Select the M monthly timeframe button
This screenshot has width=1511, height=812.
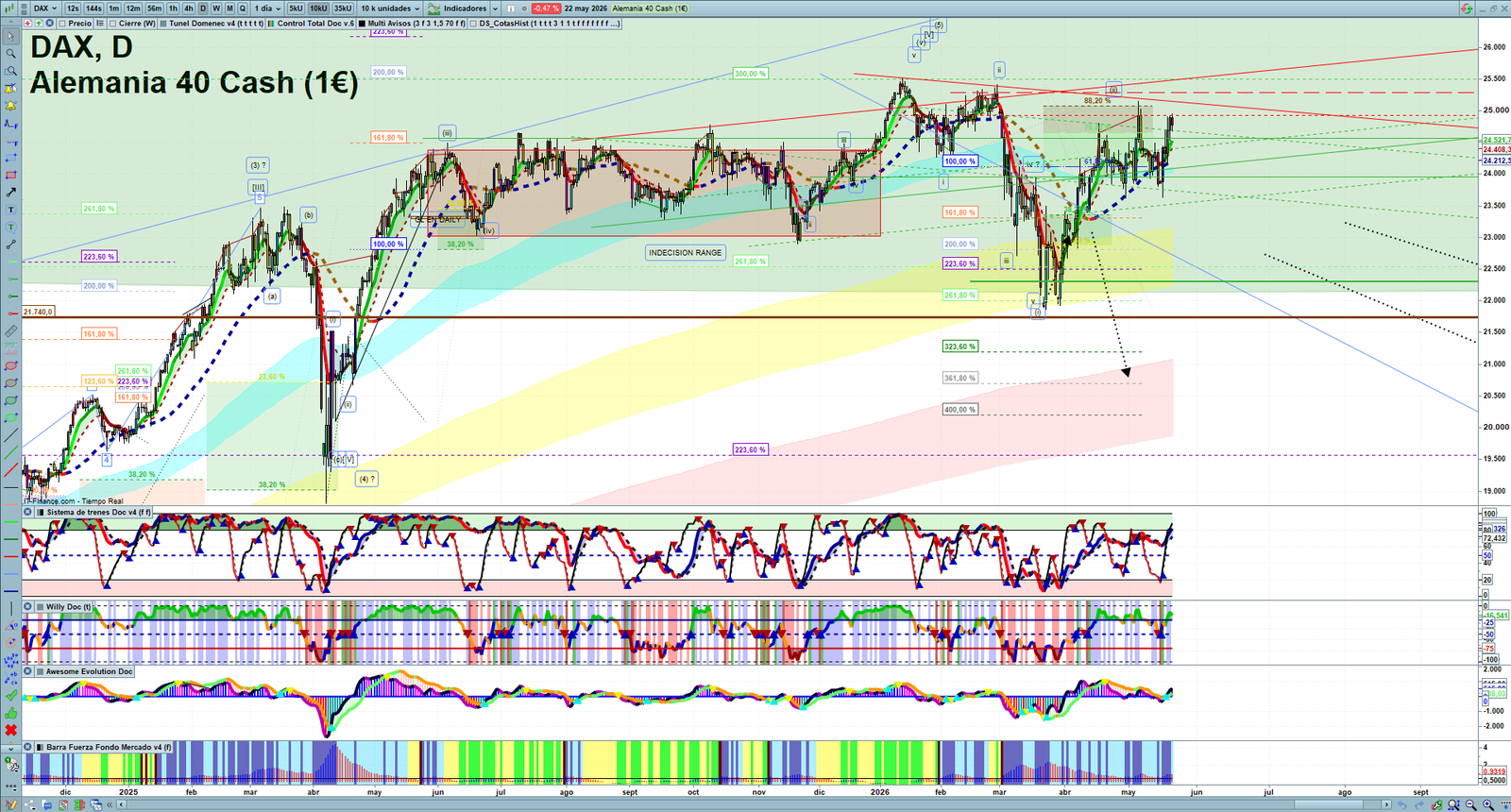point(229,8)
